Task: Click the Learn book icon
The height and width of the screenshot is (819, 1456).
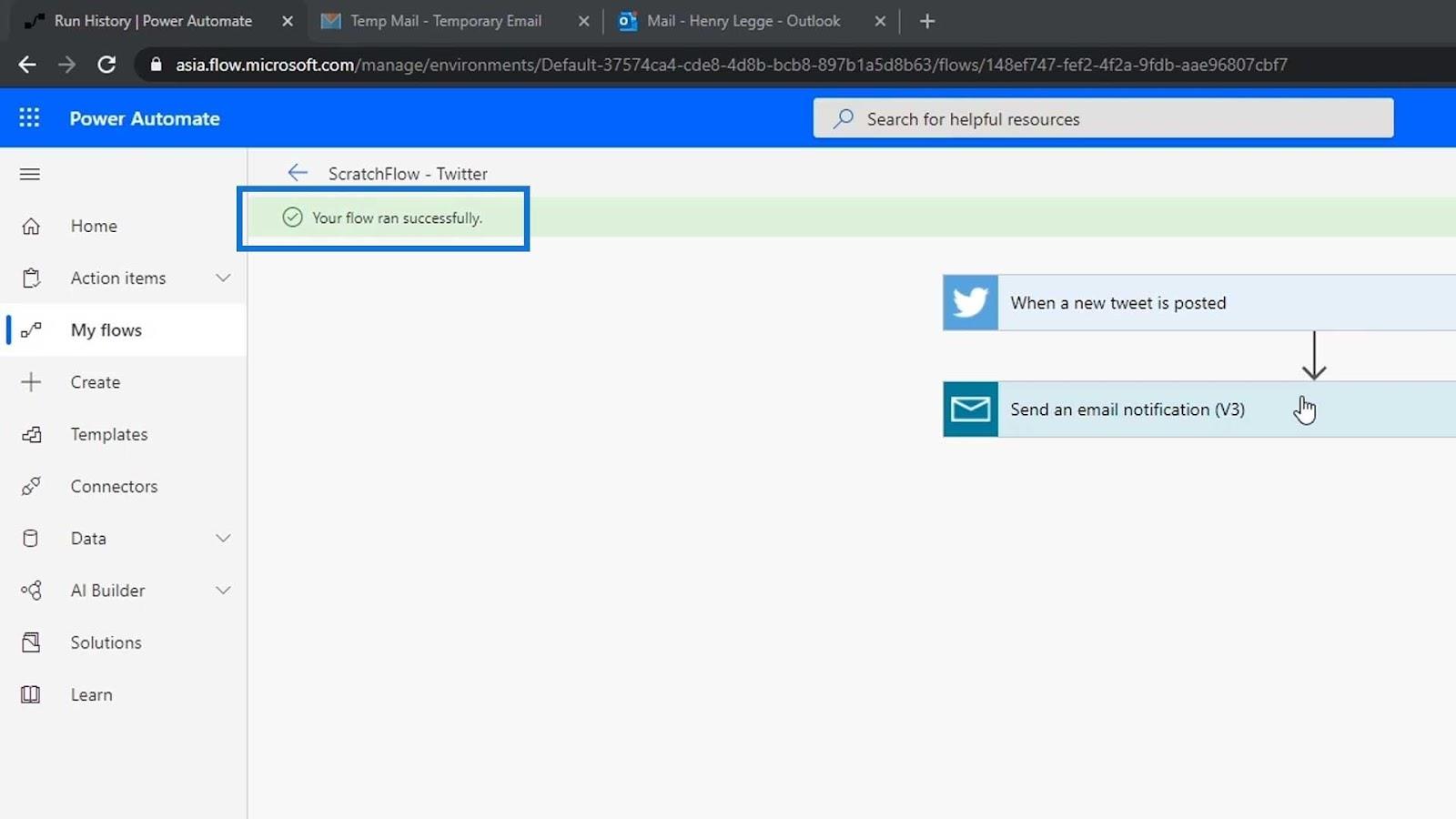Action: [31, 694]
